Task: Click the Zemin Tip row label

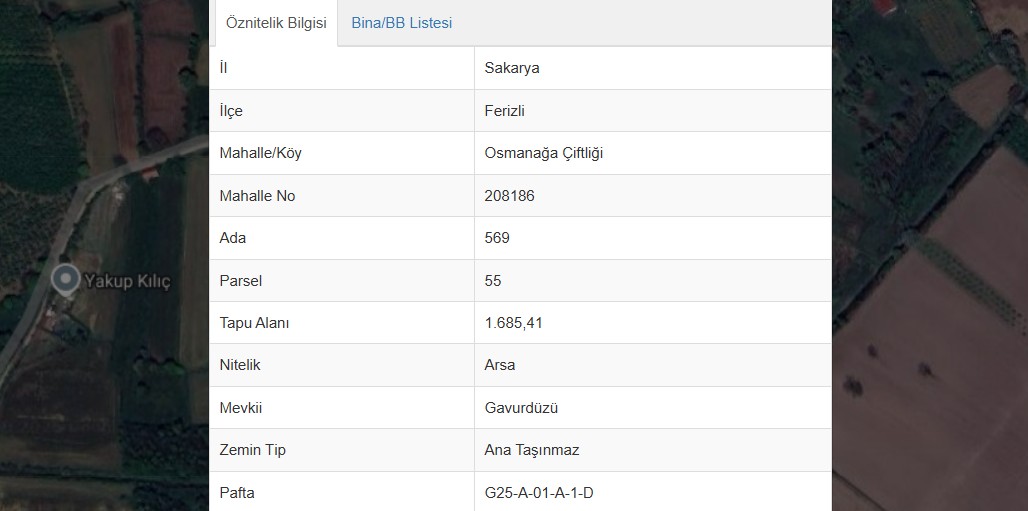Action: [252, 450]
